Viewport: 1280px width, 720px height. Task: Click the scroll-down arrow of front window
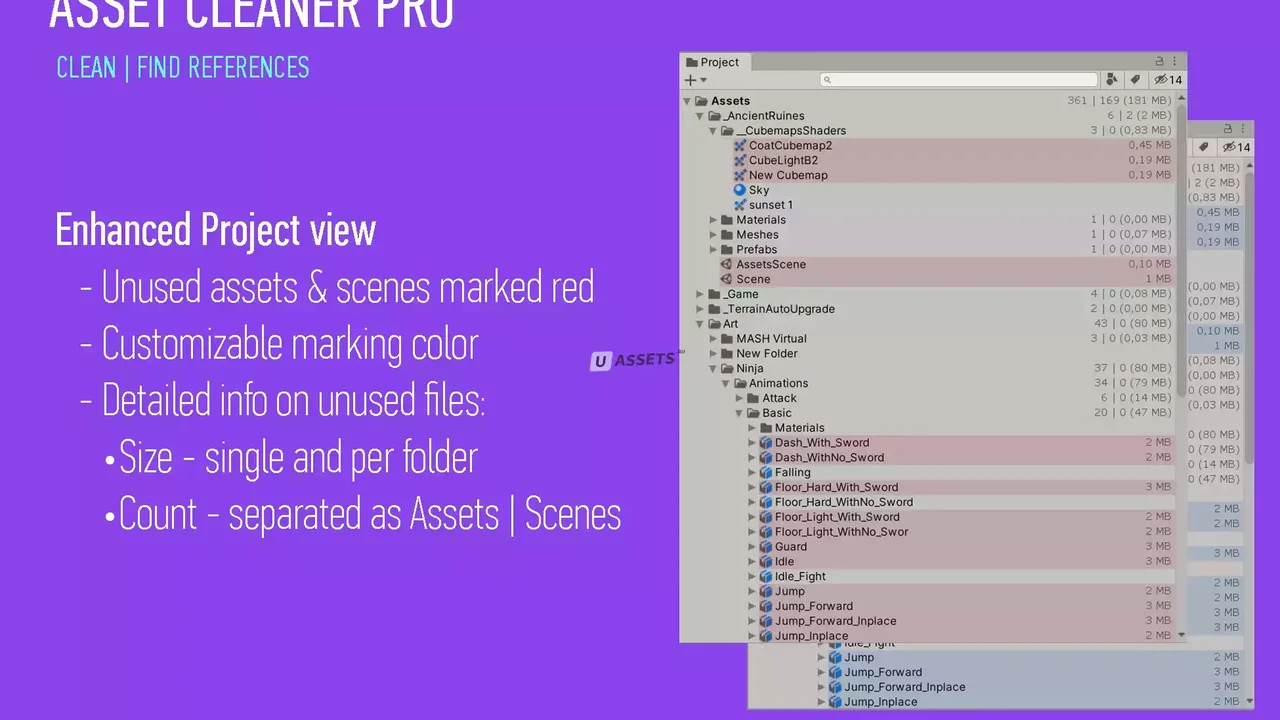(x=1182, y=635)
